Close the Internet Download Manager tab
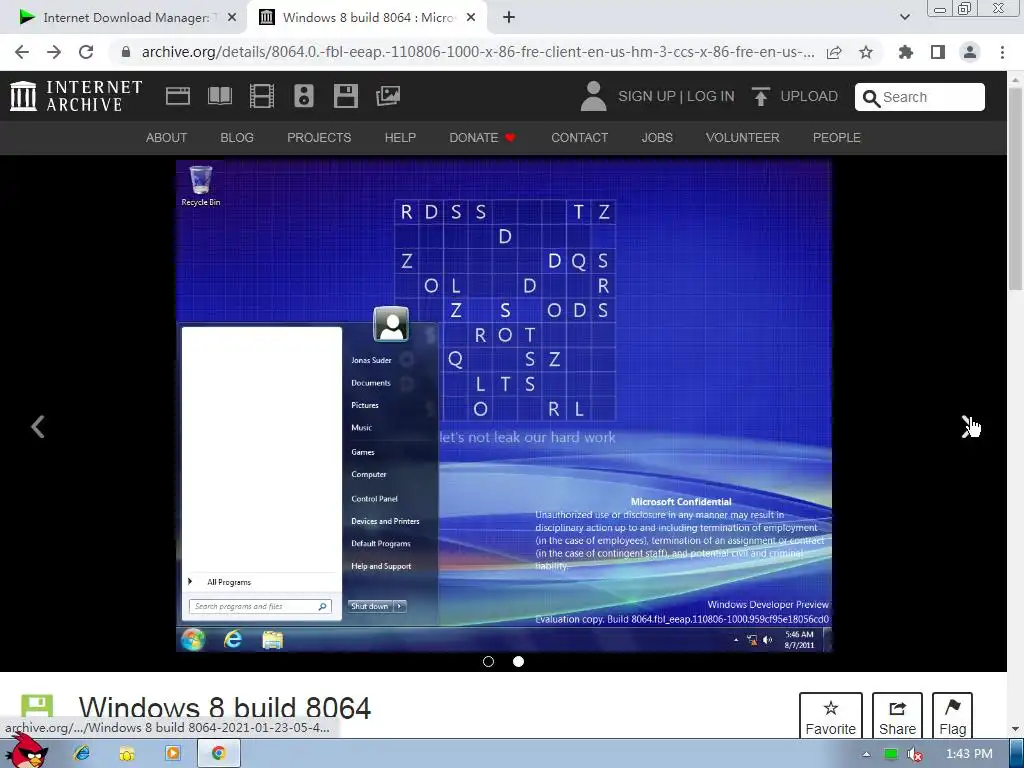Screen dimensions: 1024x768 (x=232, y=18)
